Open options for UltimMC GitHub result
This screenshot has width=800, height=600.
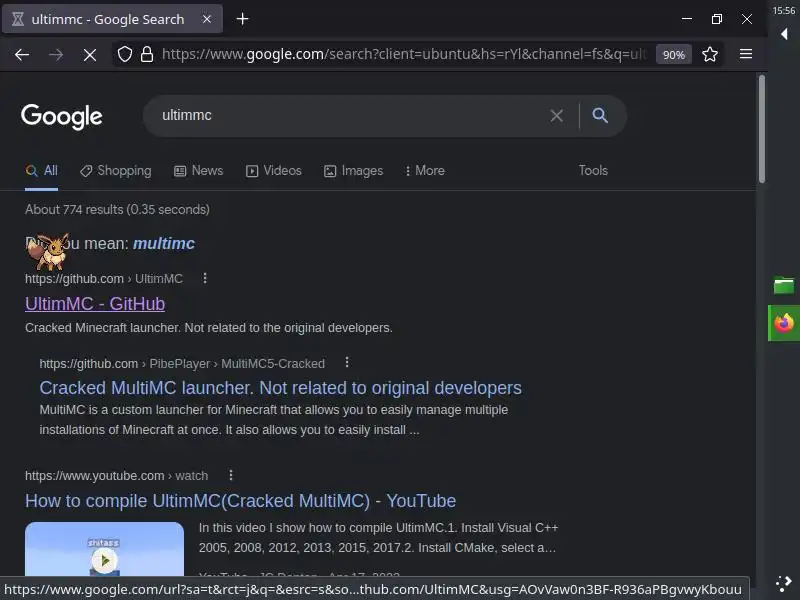[205, 278]
